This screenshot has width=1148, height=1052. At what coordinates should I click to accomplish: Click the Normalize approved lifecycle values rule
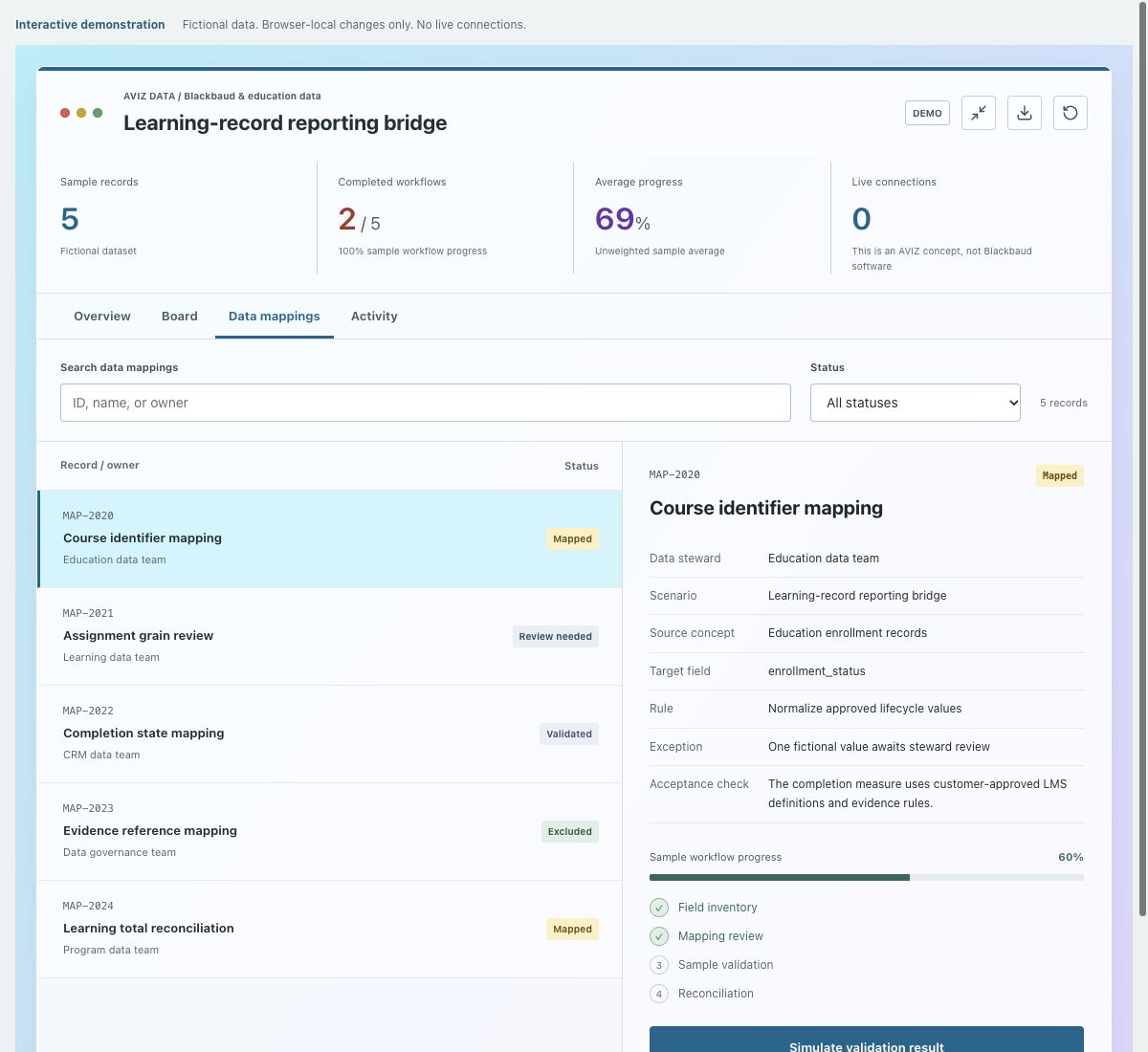tap(865, 709)
